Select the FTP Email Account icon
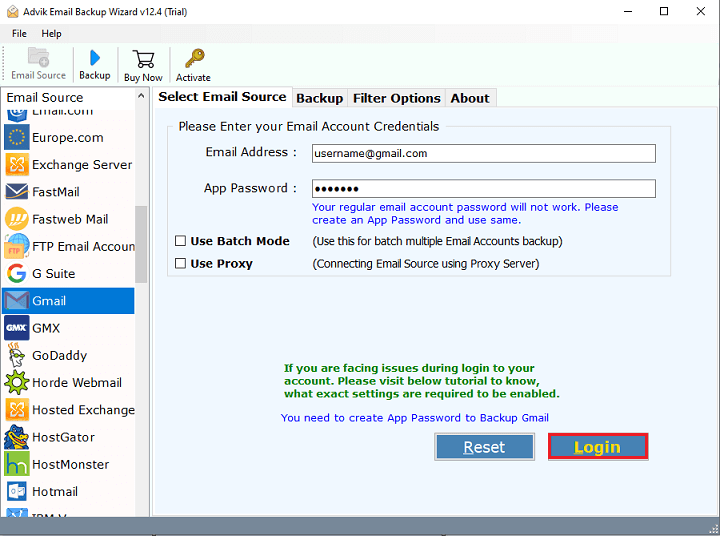 pos(17,246)
